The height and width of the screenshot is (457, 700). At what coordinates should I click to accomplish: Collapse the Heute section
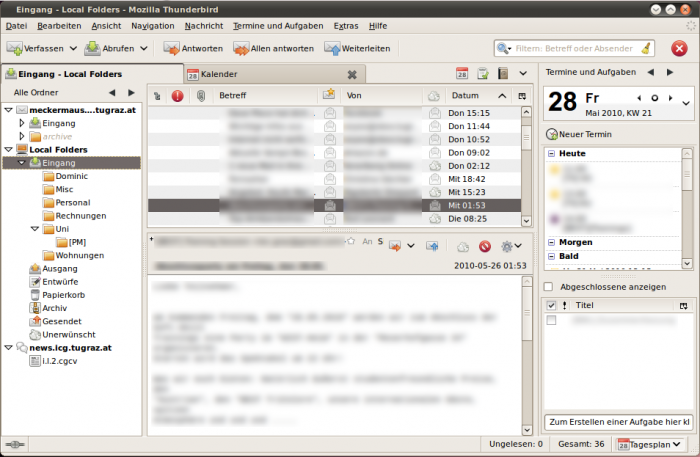pyautogui.click(x=551, y=154)
